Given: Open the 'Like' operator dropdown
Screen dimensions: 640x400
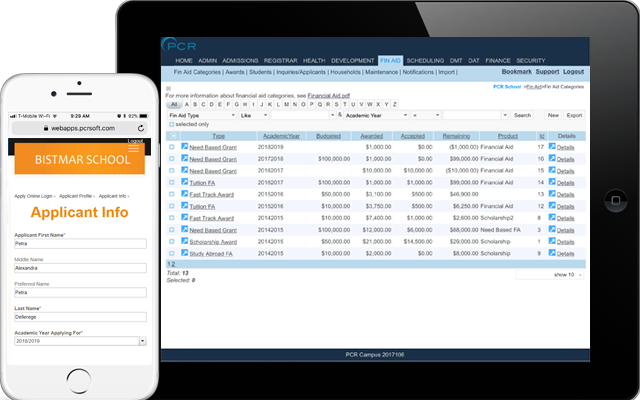Looking at the screenshot, I should coord(253,116).
